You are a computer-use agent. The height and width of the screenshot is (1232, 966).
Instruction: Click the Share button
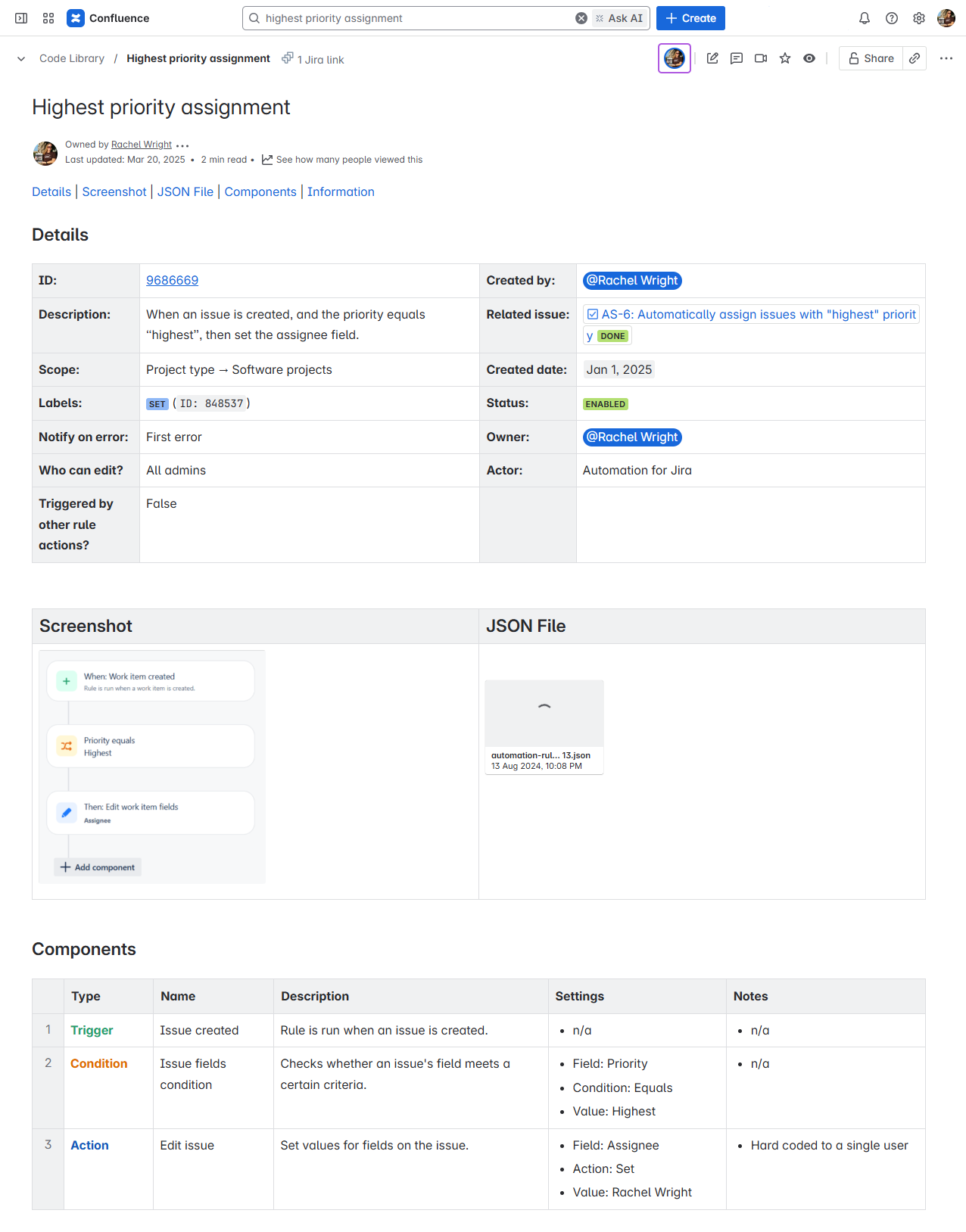(871, 58)
